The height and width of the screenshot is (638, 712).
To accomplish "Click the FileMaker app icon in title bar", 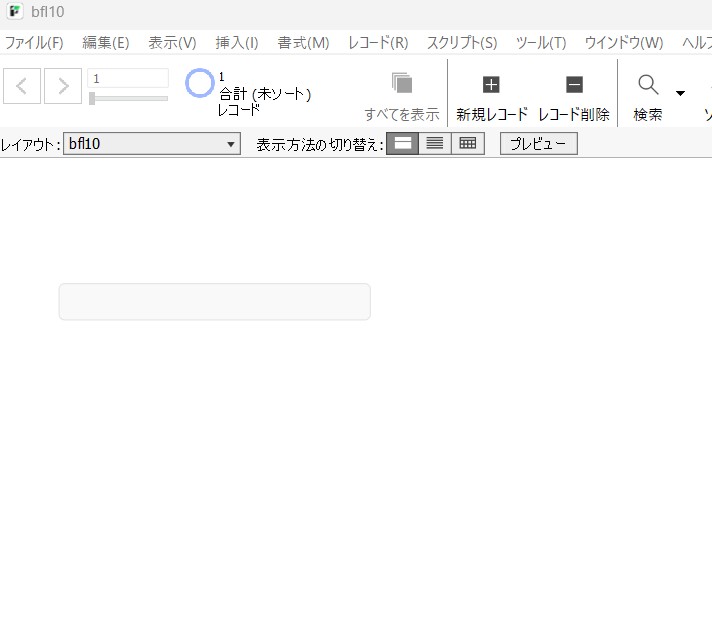I will [x=15, y=11].
